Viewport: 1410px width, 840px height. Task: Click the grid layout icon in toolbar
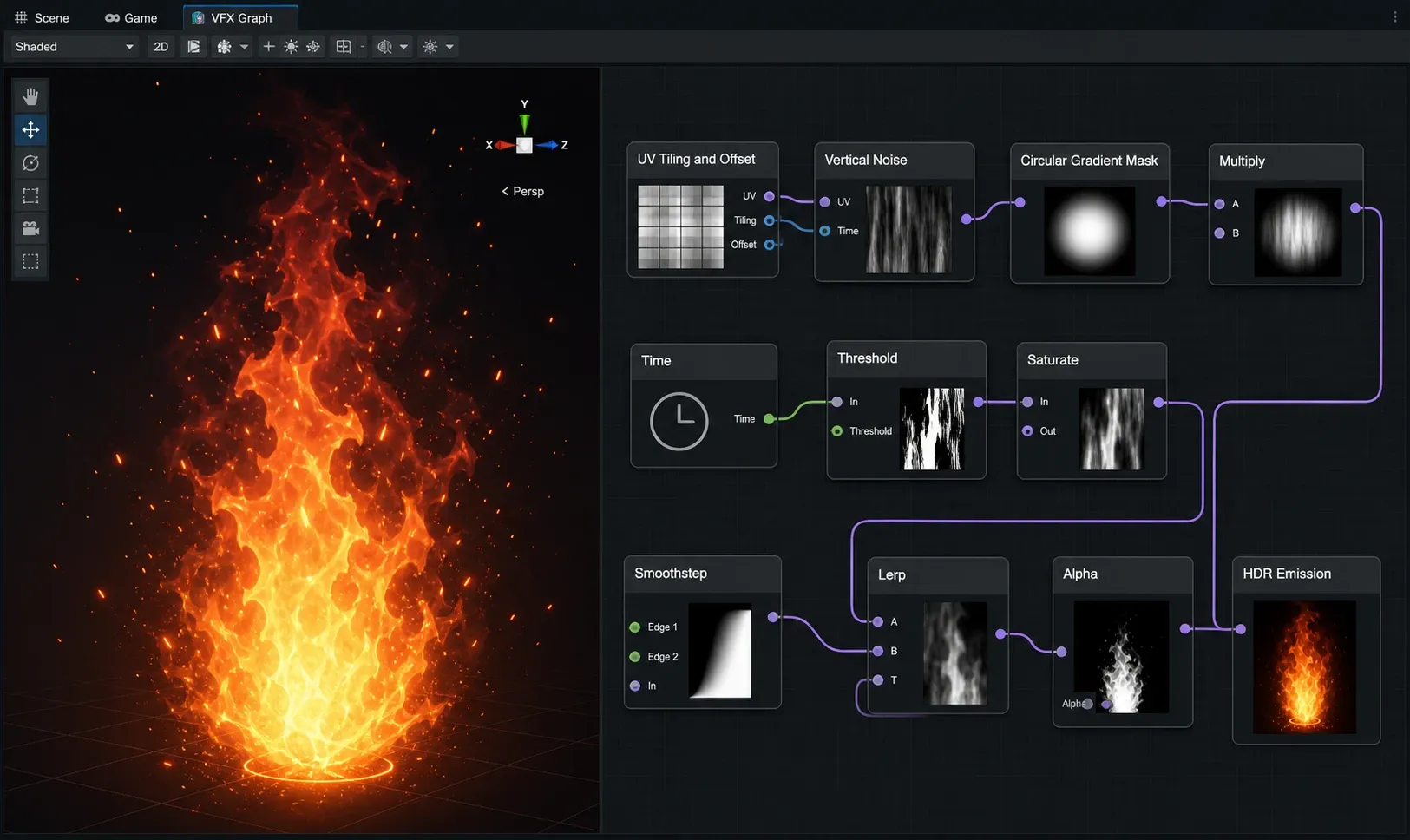pyautogui.click(x=344, y=47)
